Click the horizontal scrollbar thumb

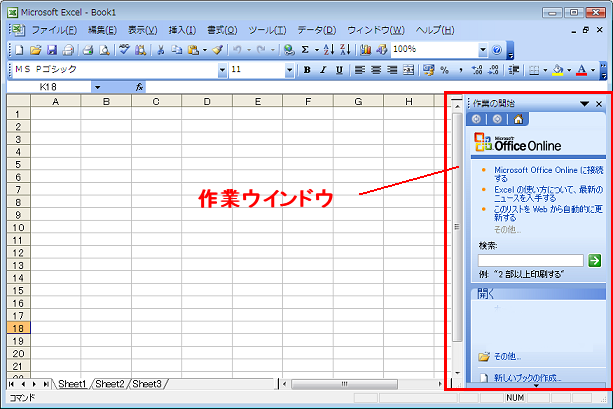click(x=344, y=384)
